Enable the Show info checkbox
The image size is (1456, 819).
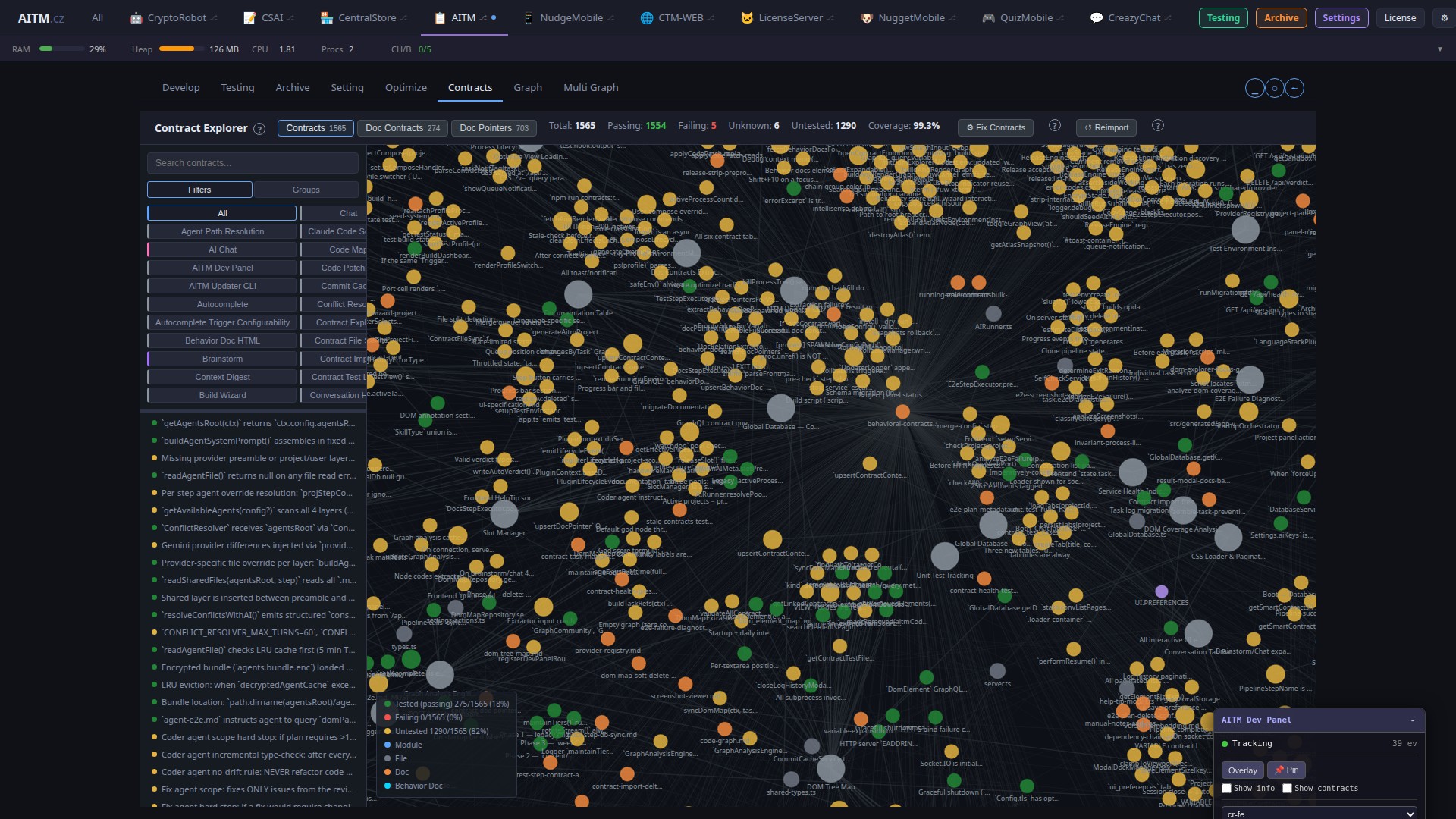point(1226,789)
